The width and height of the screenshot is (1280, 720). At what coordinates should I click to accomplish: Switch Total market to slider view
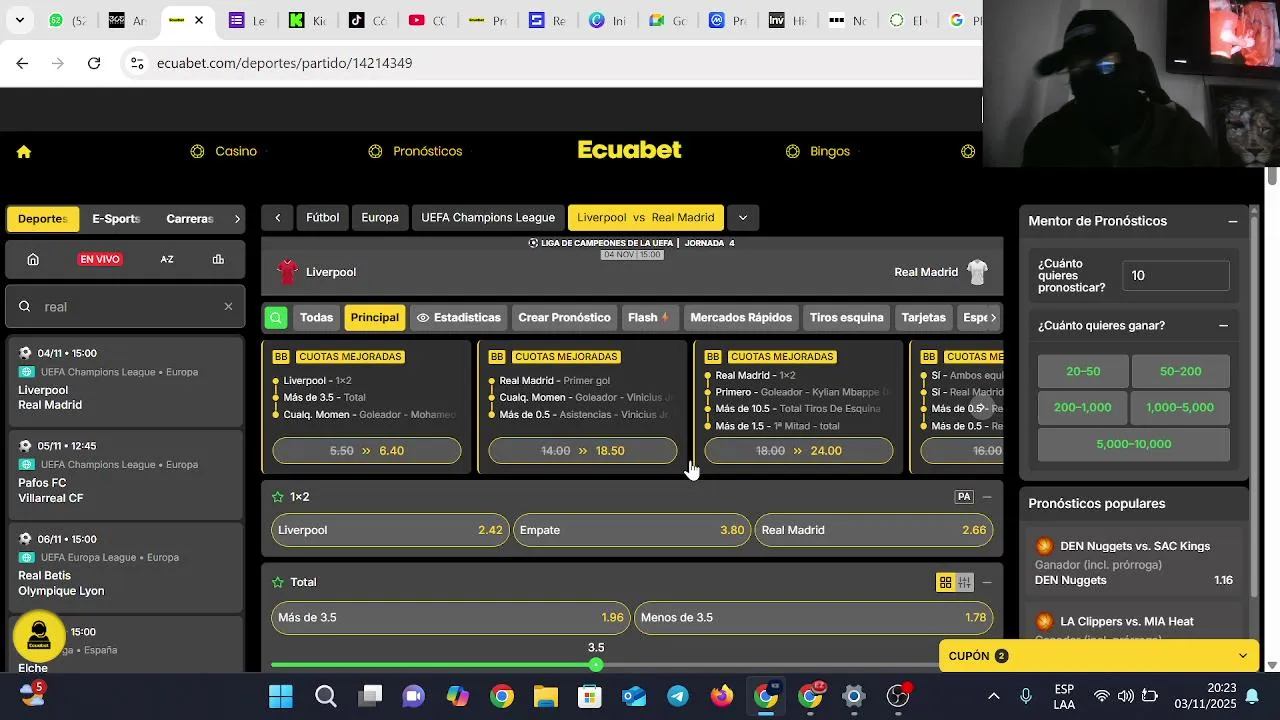coord(964,582)
